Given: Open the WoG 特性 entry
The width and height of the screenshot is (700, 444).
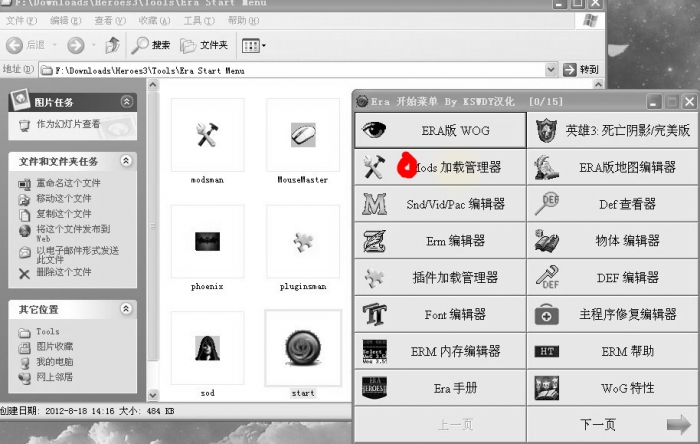Looking at the screenshot, I should pos(612,388).
